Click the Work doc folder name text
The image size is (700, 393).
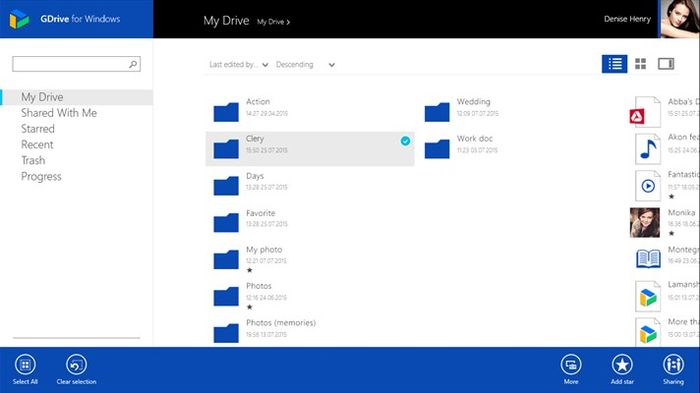(x=475, y=138)
